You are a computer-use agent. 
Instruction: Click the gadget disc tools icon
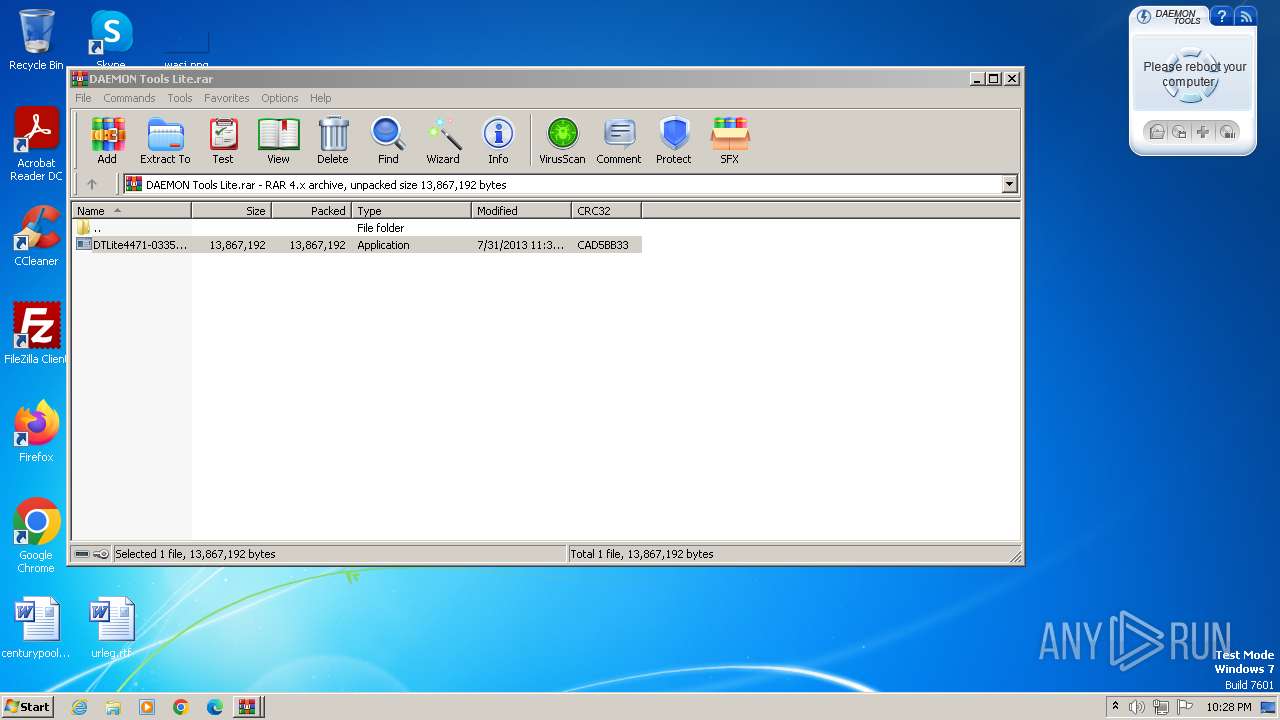[1228, 132]
